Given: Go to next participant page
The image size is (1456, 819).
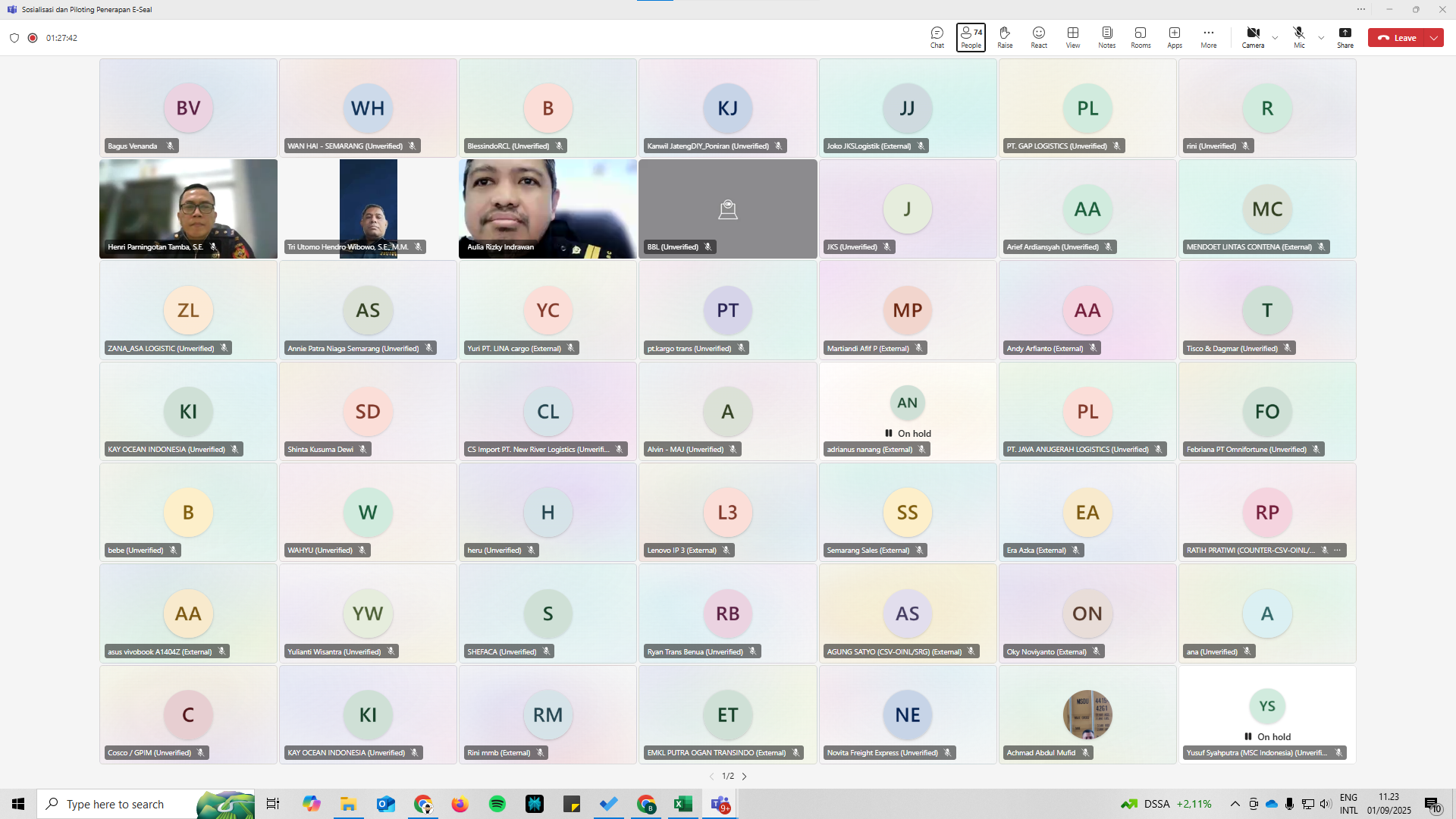Looking at the screenshot, I should coord(745,777).
